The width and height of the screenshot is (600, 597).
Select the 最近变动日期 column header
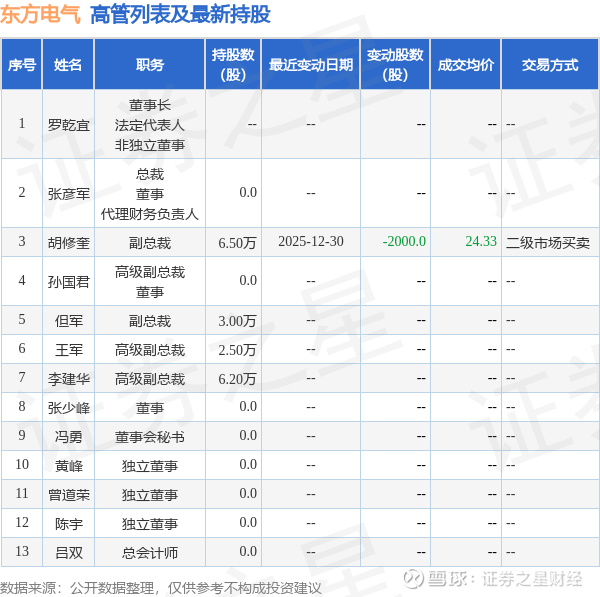click(x=311, y=65)
